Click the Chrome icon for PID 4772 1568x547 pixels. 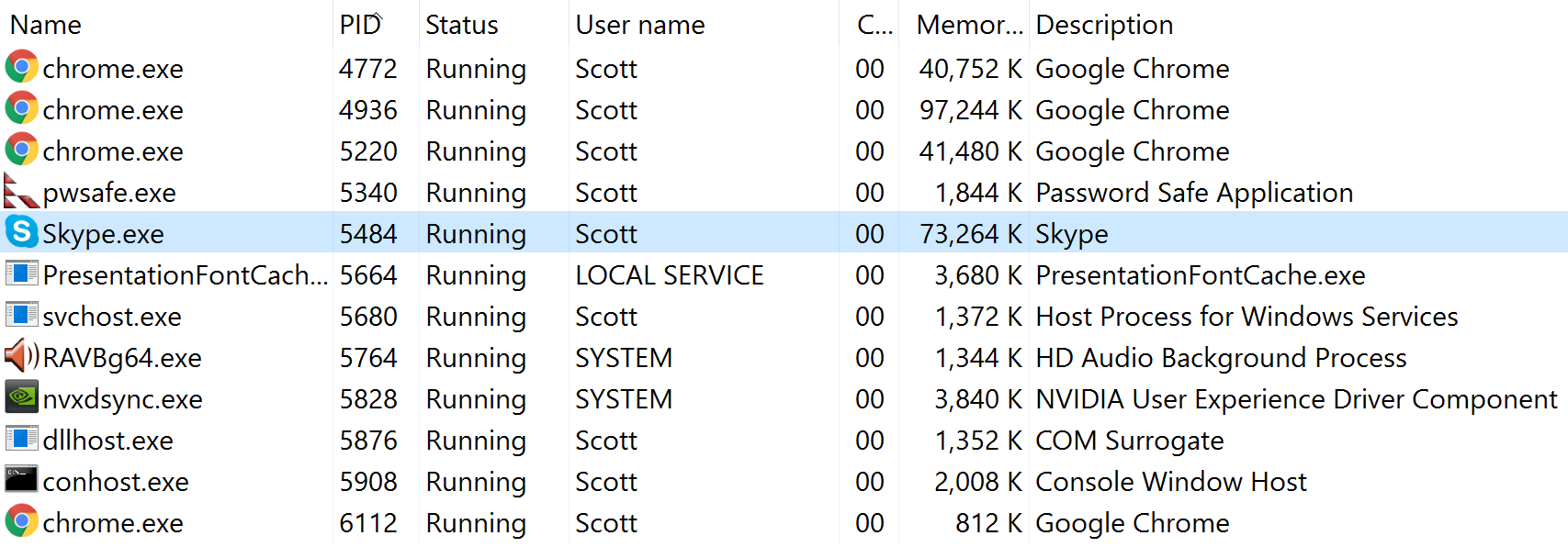(21, 67)
